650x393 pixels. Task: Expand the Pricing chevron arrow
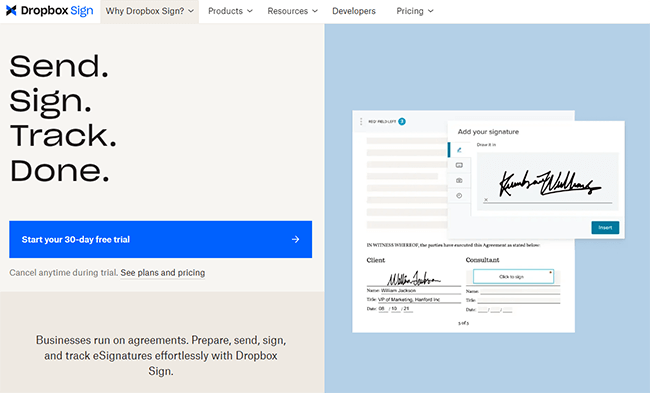(x=431, y=11)
